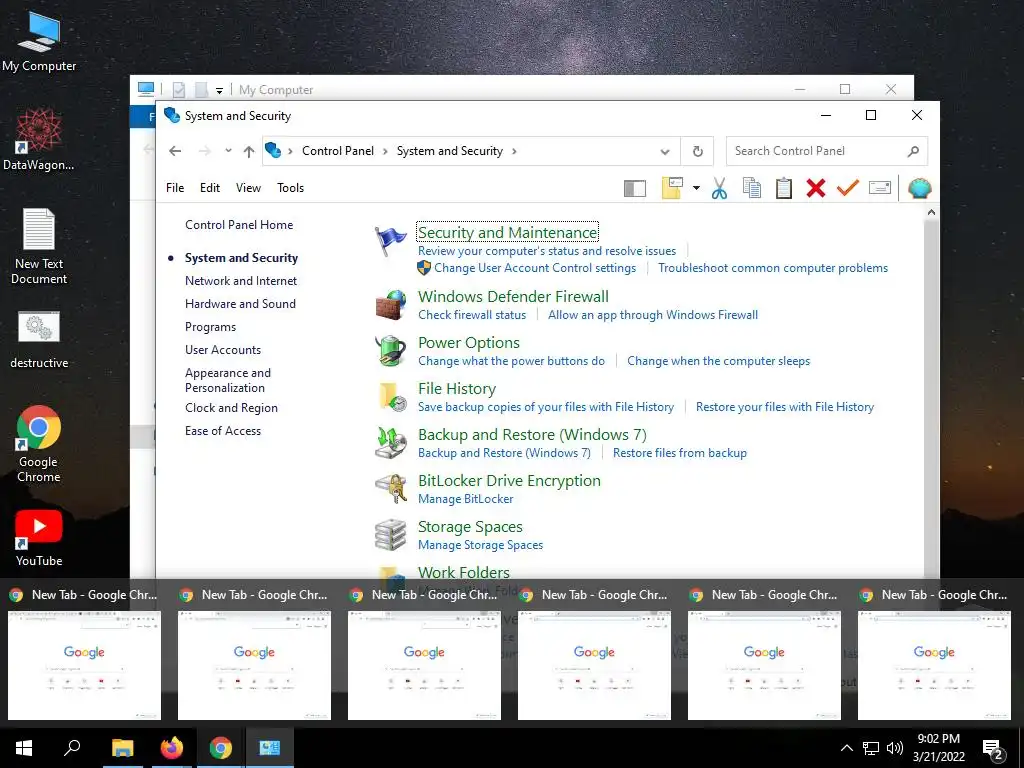Select the first New Tab Chrome thumbnail
This screenshot has width=1024, height=768.
[x=84, y=665]
